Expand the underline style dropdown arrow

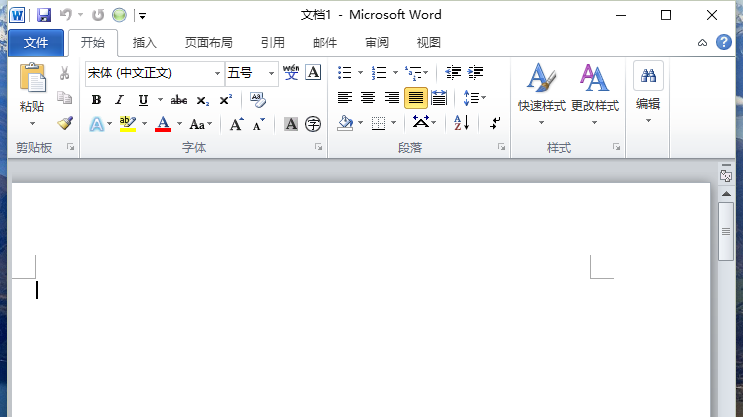click(x=160, y=100)
